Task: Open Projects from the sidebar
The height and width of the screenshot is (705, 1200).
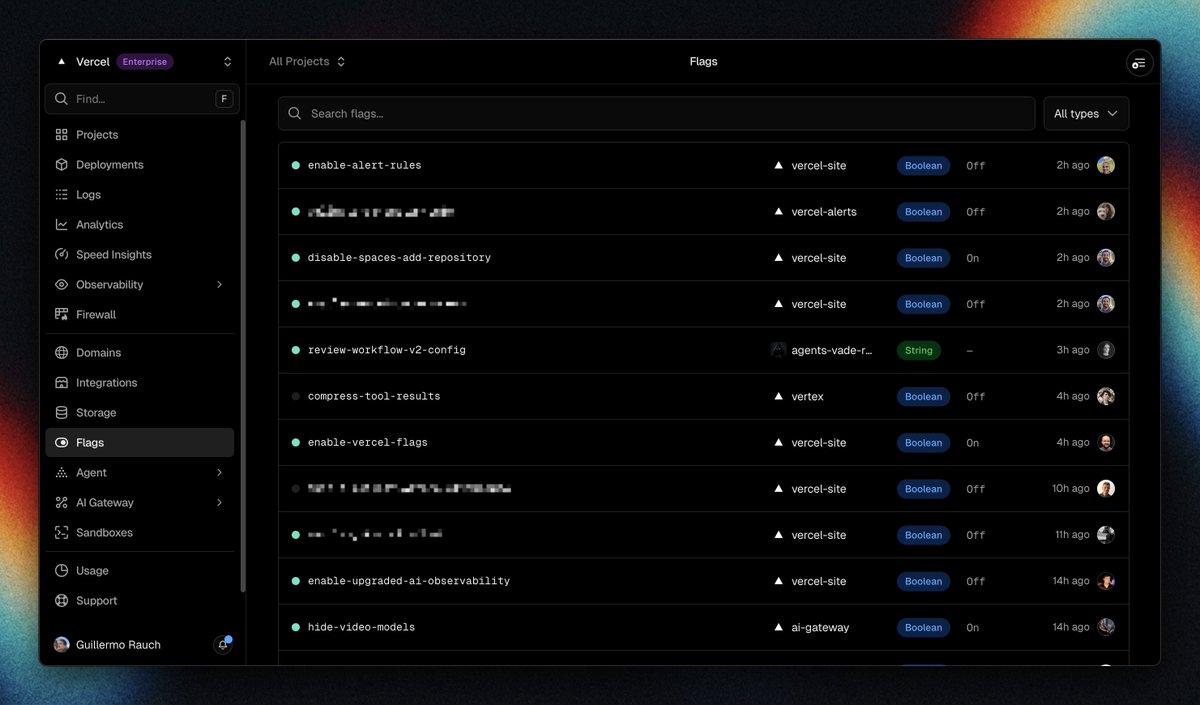Action: click(139, 135)
